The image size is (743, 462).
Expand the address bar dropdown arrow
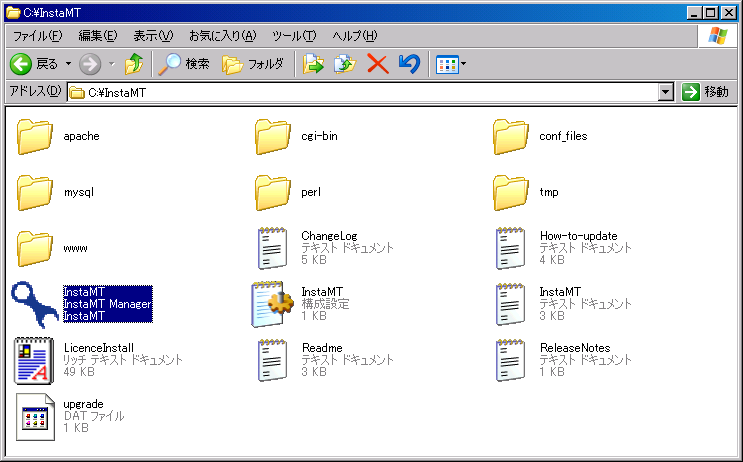(666, 92)
